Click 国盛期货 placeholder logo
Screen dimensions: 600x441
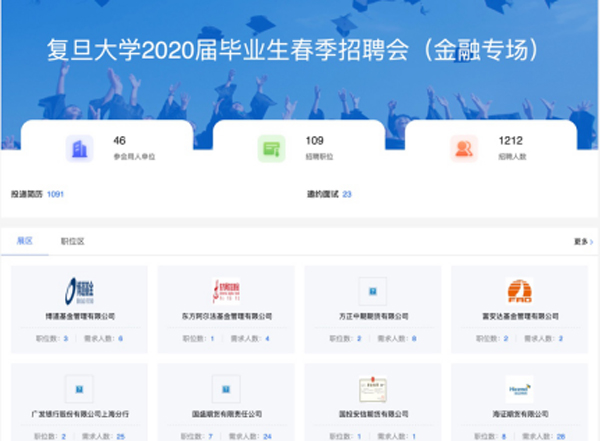[x=226, y=389]
